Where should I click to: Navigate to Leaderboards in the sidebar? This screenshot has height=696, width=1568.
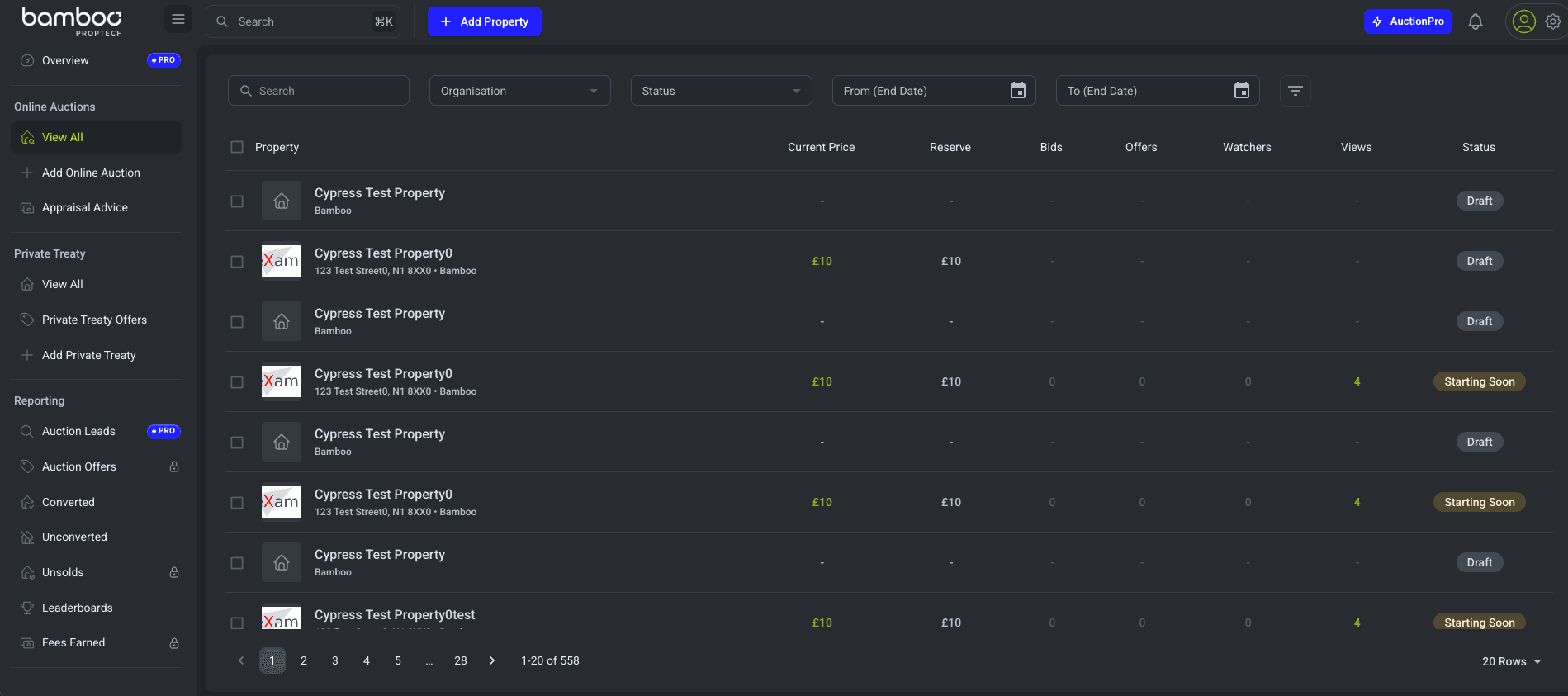click(77, 608)
